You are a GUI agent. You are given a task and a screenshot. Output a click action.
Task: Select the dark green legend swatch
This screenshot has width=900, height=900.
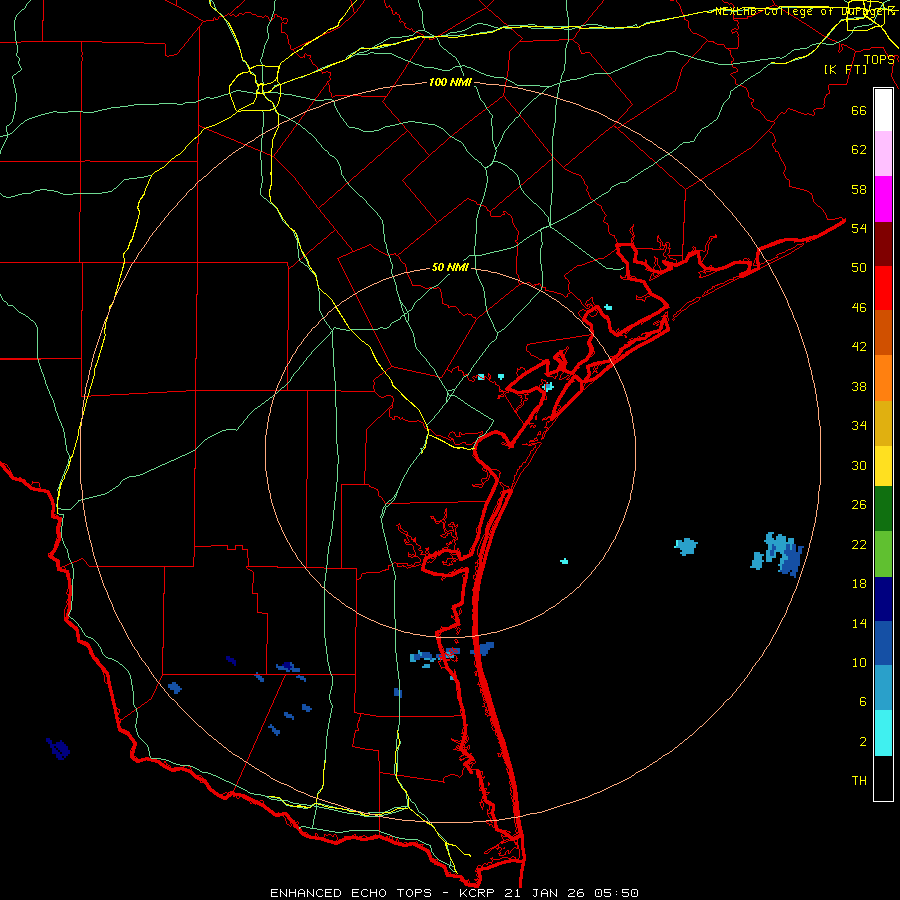pos(883,509)
